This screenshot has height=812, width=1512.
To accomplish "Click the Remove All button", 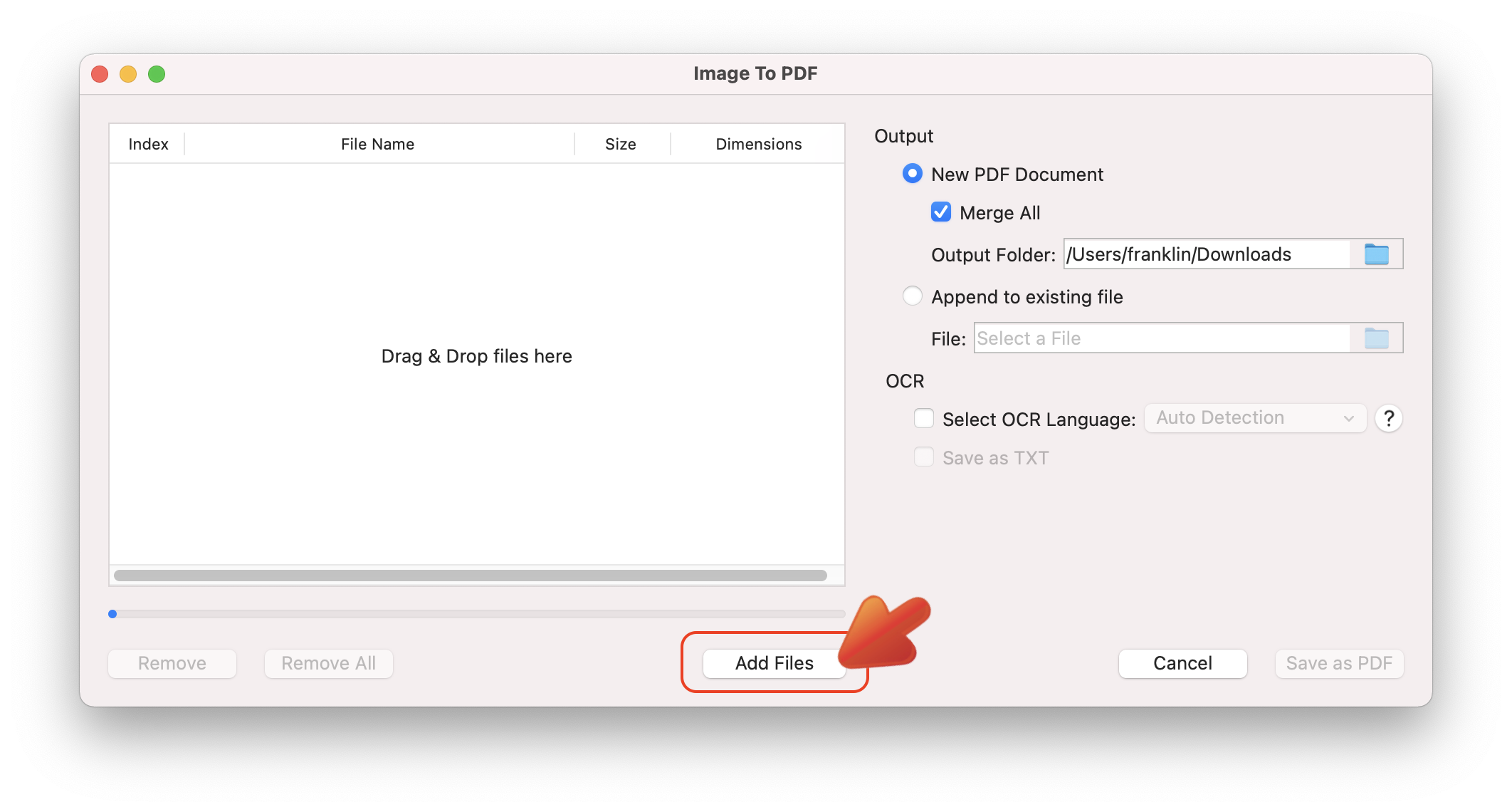I will (x=329, y=663).
